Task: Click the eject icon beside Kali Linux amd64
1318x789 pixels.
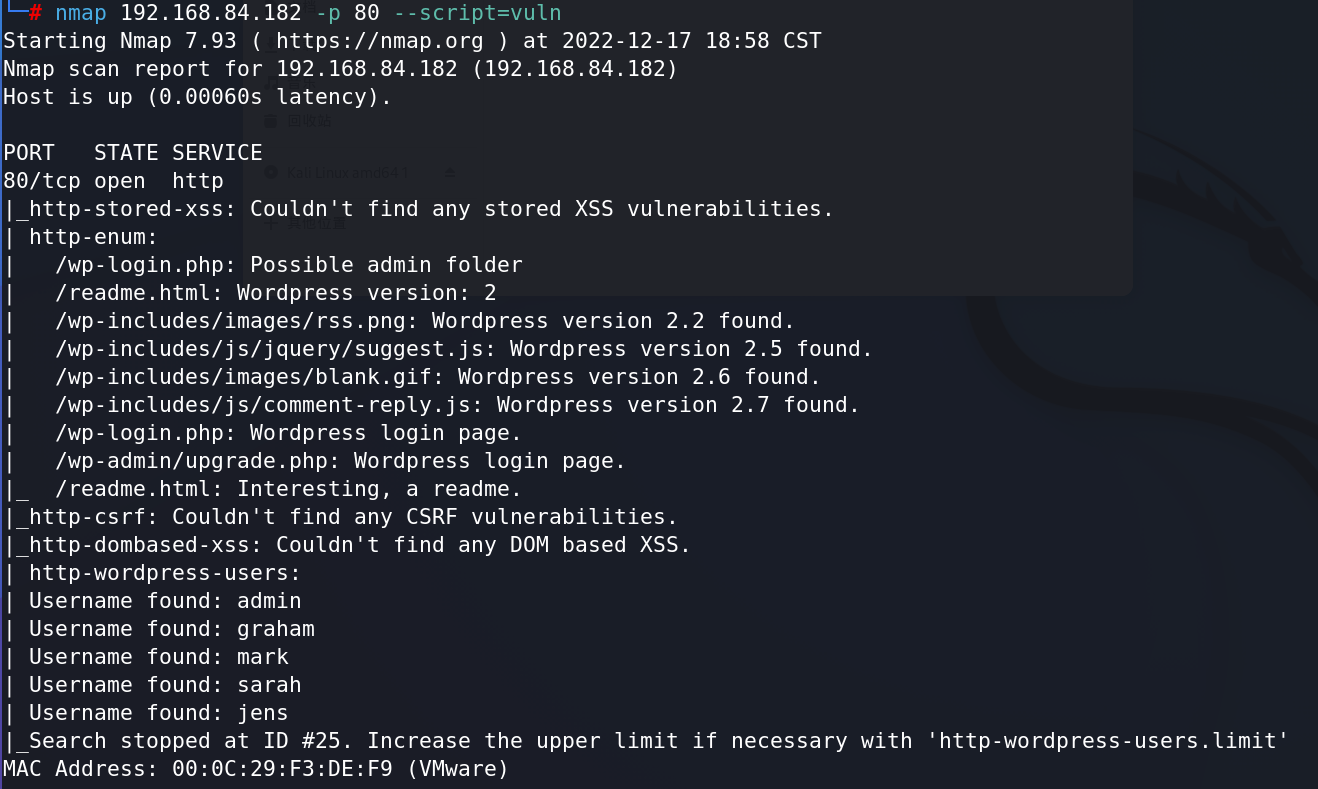Action: (x=449, y=172)
